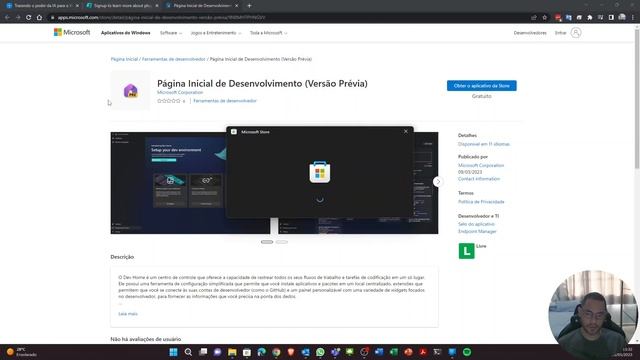Go to next screenshot with the carousel arrow
The width and height of the screenshot is (640, 360).
pos(438,182)
